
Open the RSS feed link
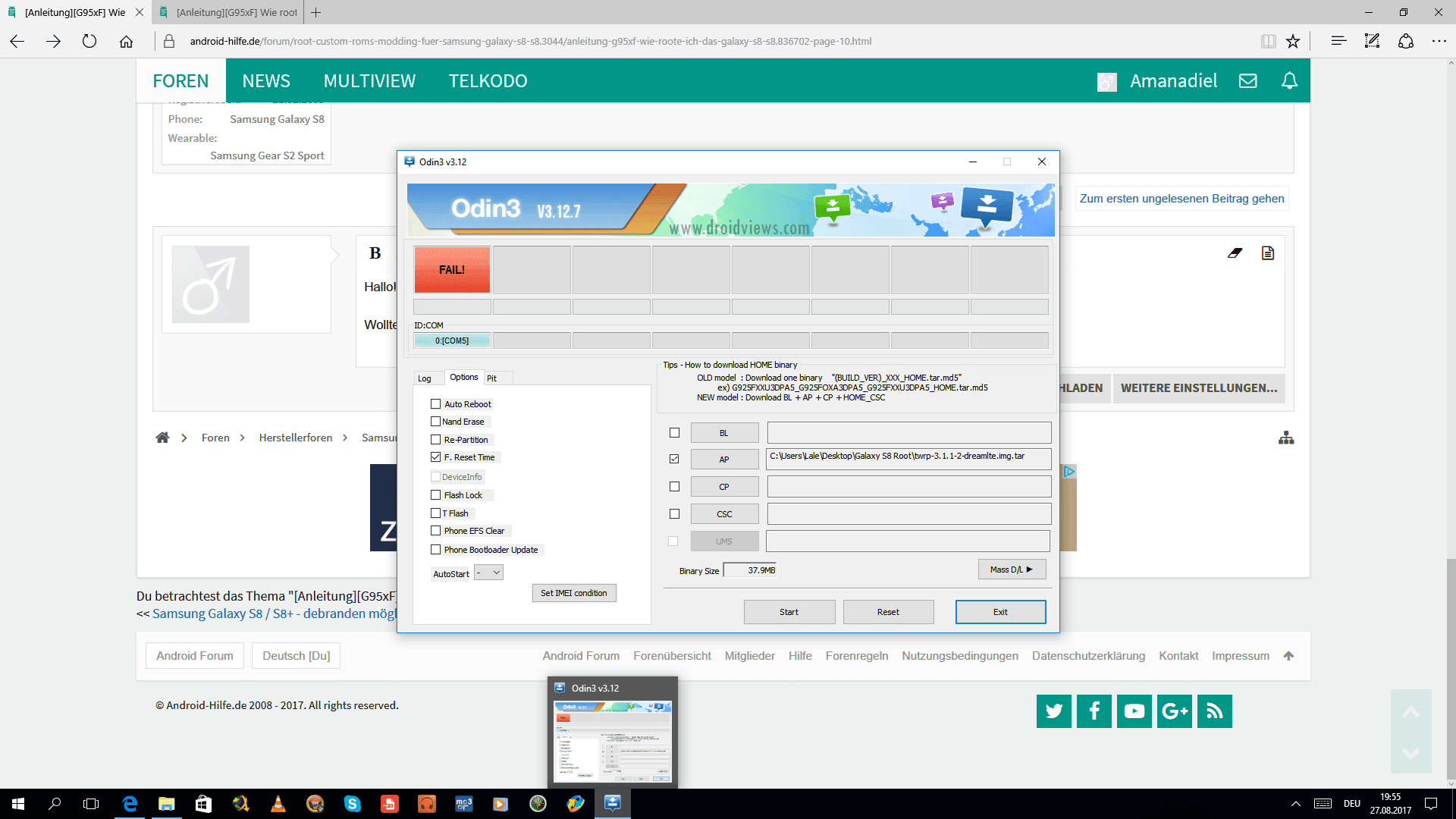pos(1215,711)
